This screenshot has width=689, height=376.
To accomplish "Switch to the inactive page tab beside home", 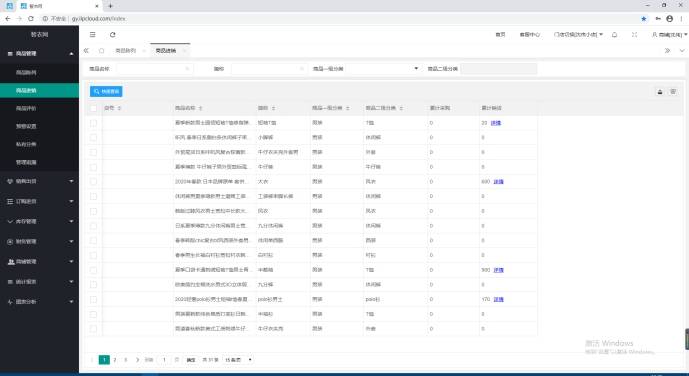I will pyautogui.click(x=126, y=51).
